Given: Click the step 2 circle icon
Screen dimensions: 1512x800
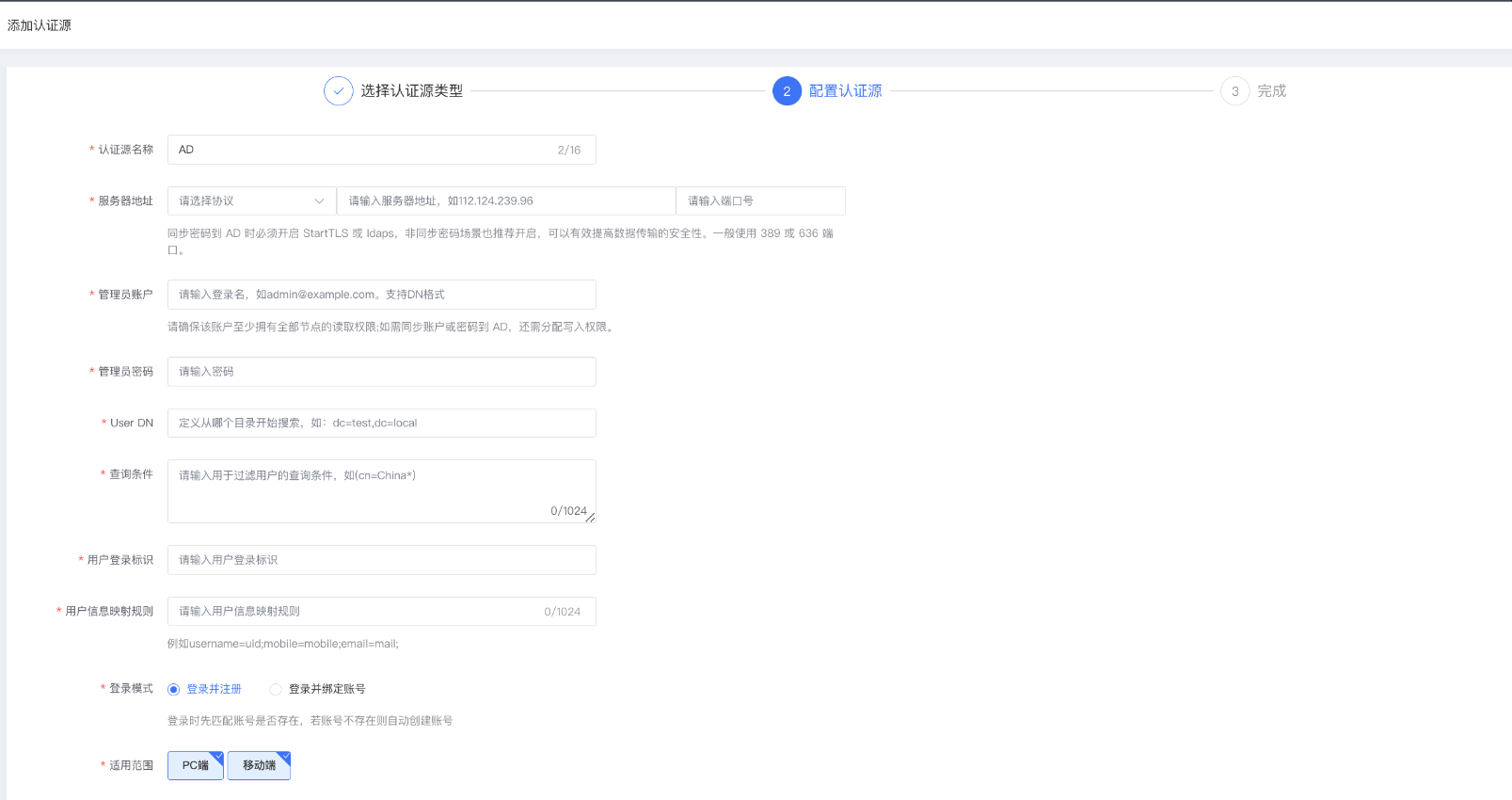Looking at the screenshot, I should click(x=787, y=91).
